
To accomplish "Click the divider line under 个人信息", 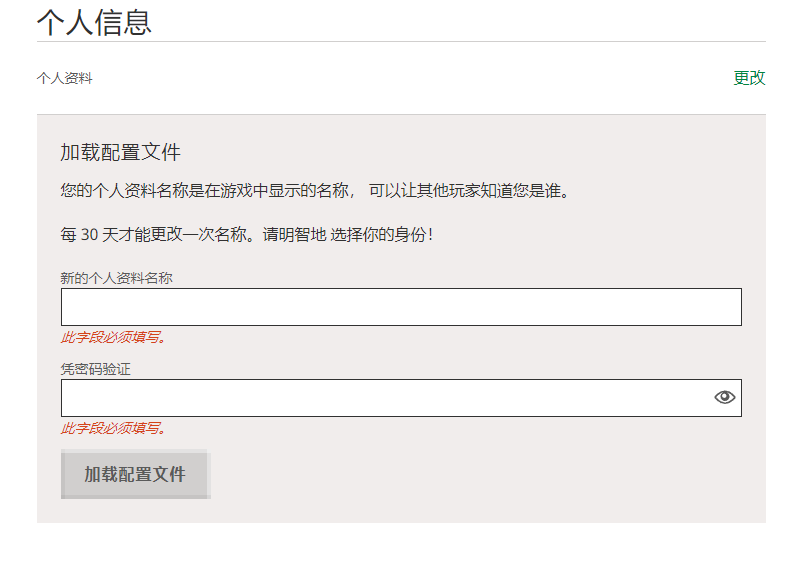I will point(401,42).
